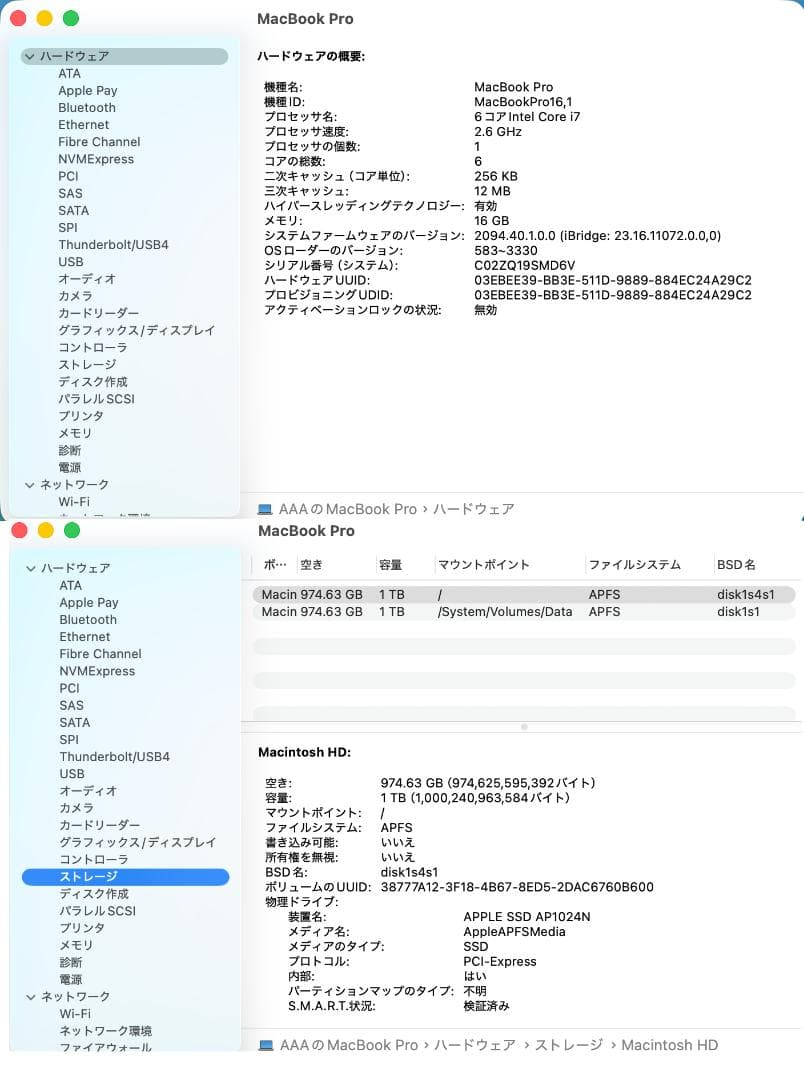Collapse the ハードウェア section in the top sidebar
The width and height of the screenshot is (804, 1080).
tap(29, 57)
